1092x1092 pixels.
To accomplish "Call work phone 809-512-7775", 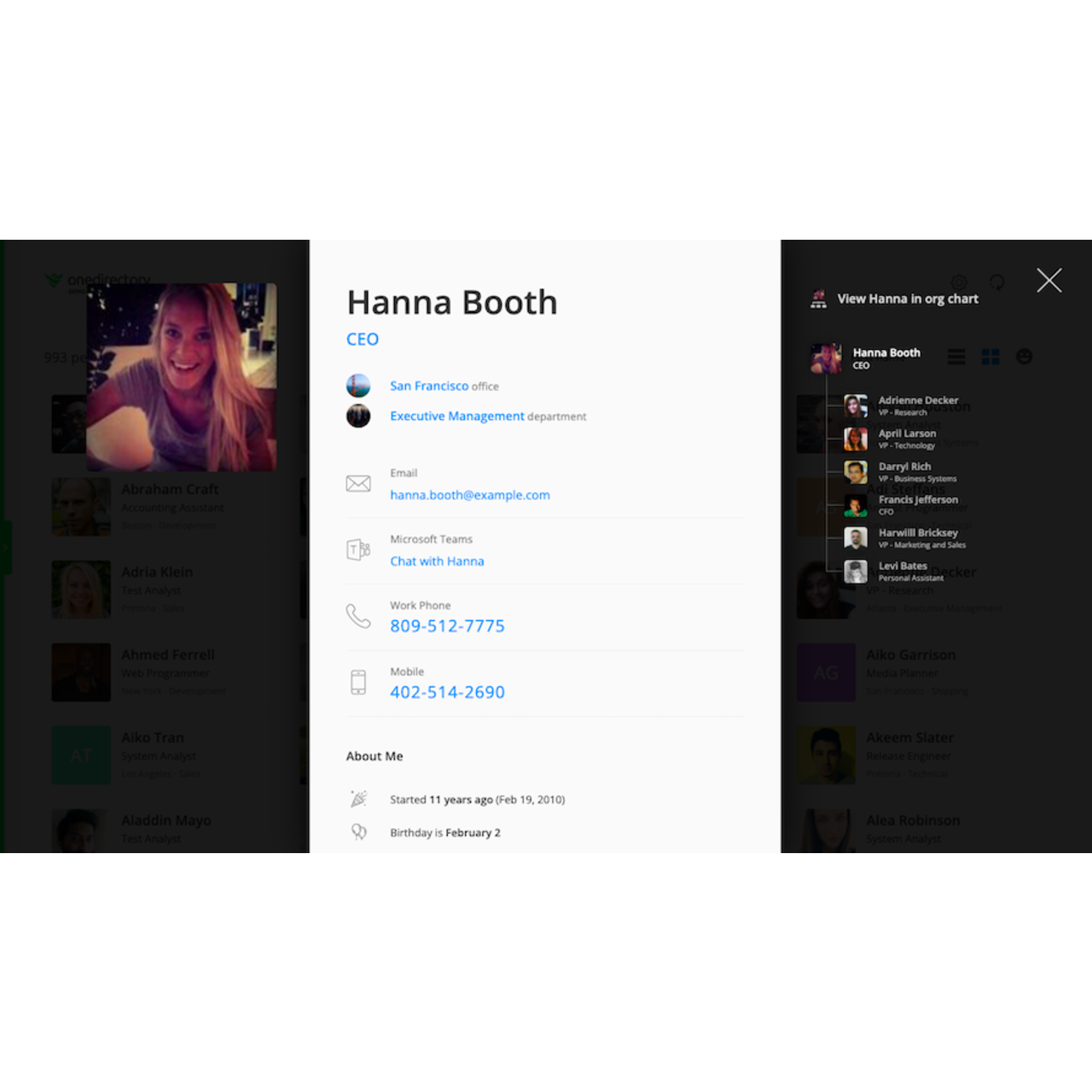I will click(447, 626).
